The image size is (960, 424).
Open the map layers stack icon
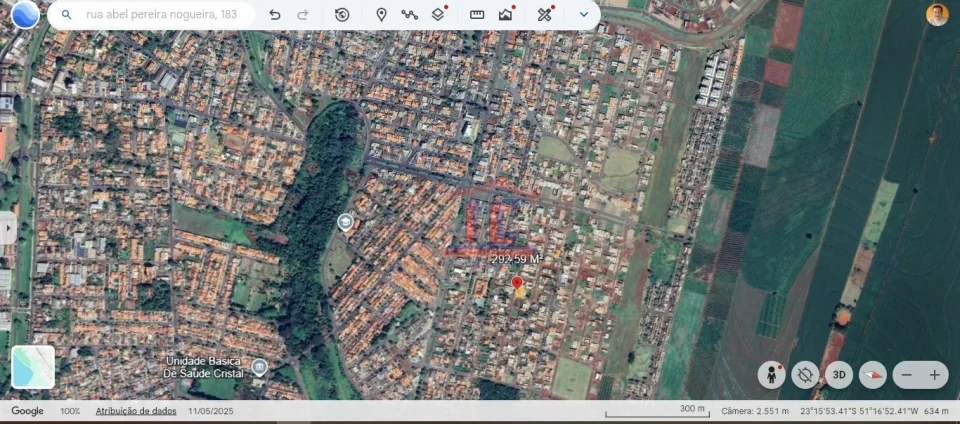coord(438,15)
